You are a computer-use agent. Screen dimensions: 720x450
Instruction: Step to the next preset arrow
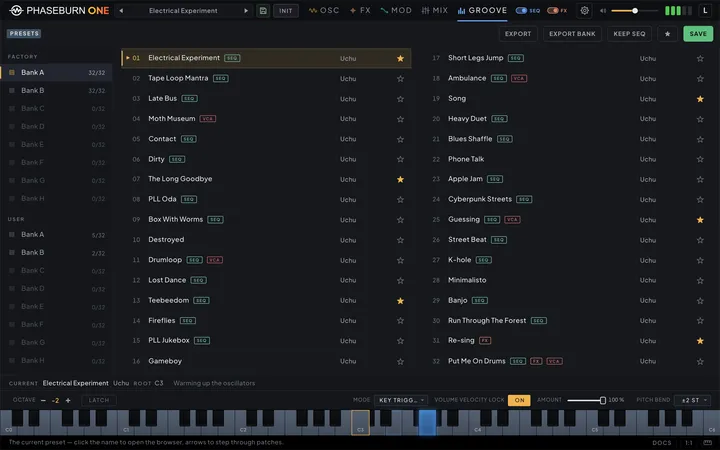tap(246, 11)
